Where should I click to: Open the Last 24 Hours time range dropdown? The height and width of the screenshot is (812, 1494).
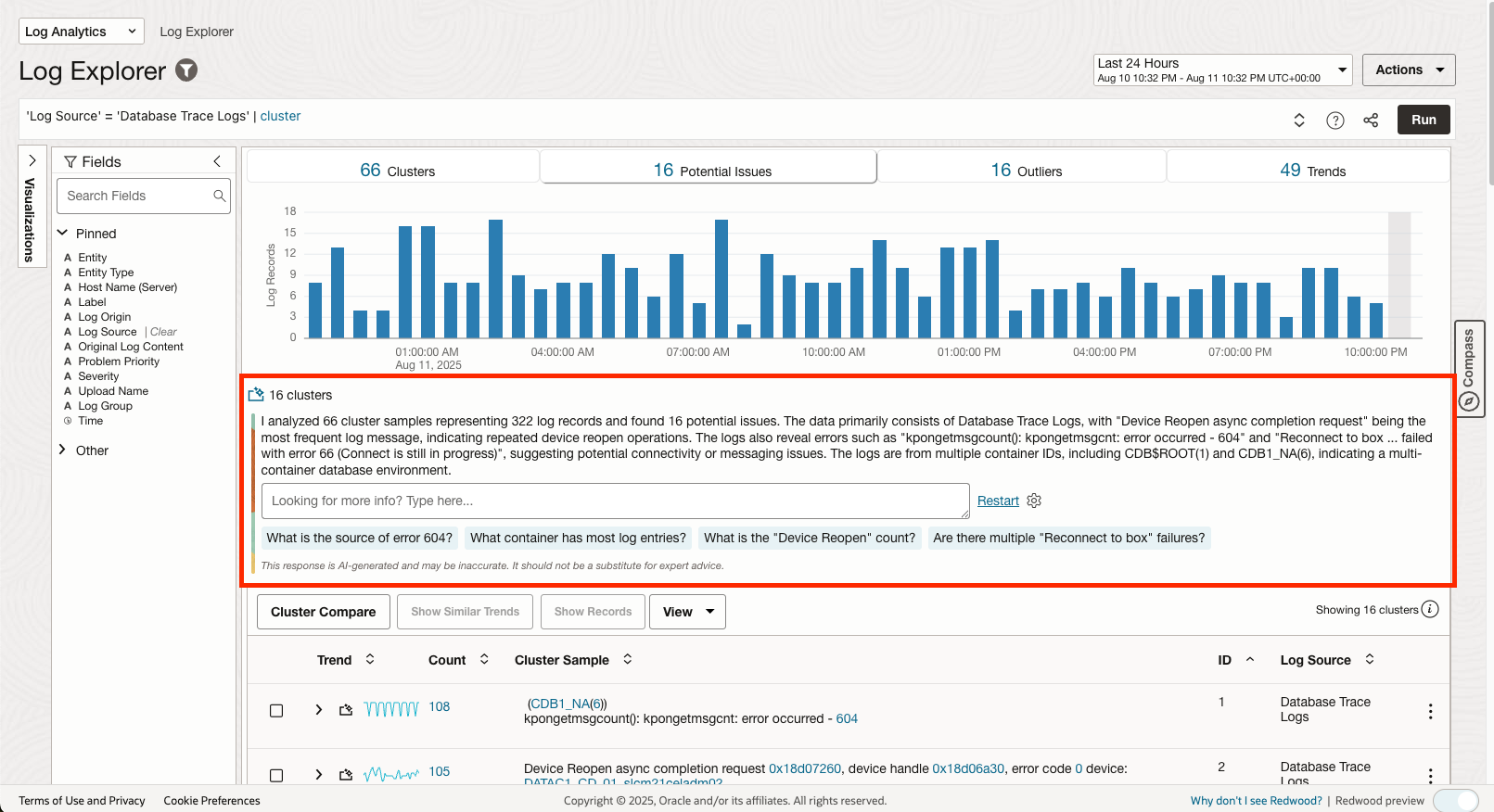[x=1222, y=70]
